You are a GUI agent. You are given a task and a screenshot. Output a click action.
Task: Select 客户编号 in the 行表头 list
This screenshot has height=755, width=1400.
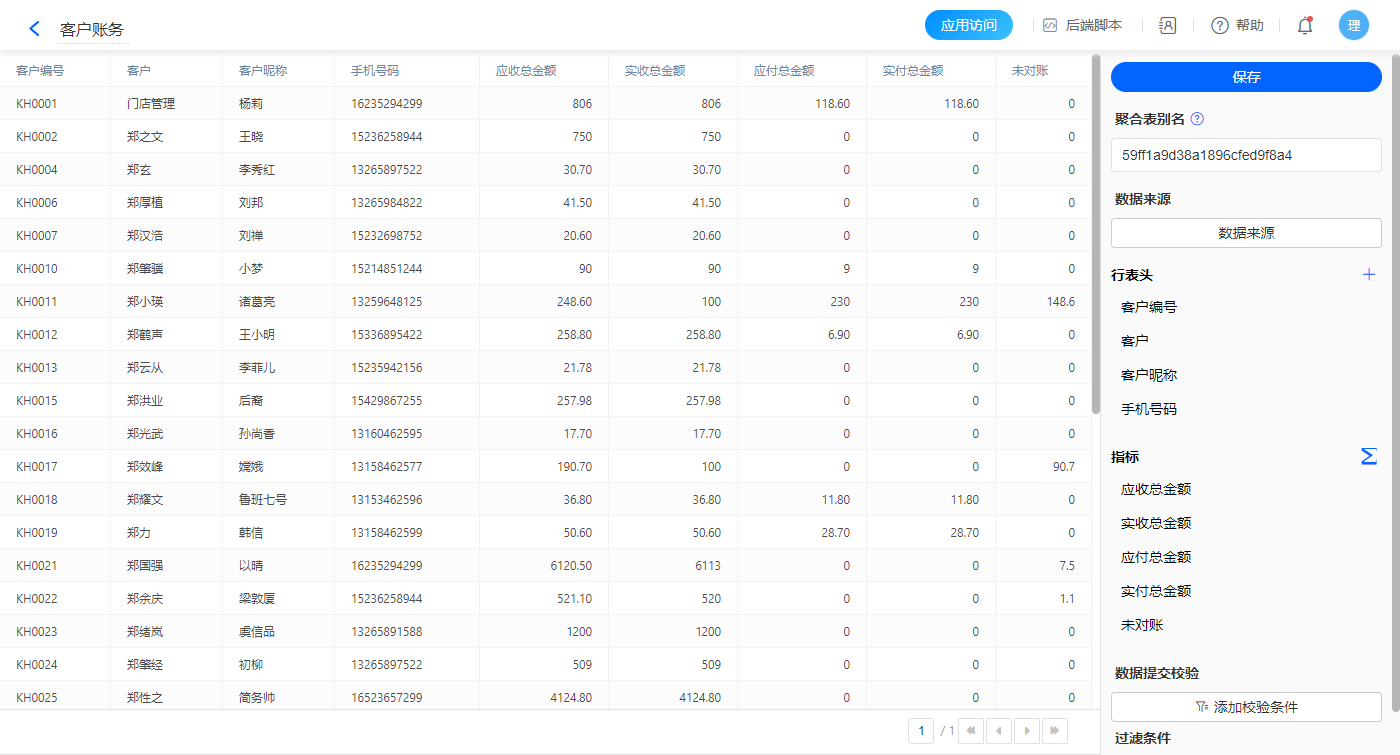tap(1149, 307)
